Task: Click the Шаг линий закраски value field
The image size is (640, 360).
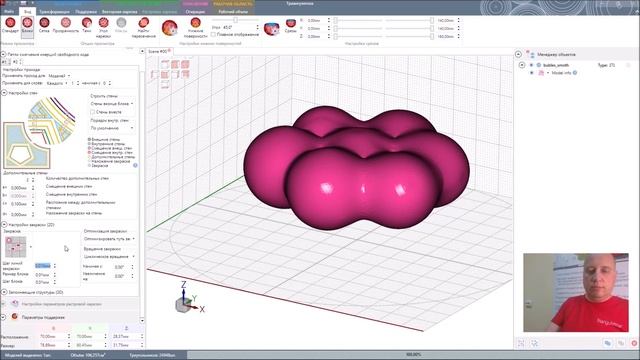Action: [x=43, y=266]
